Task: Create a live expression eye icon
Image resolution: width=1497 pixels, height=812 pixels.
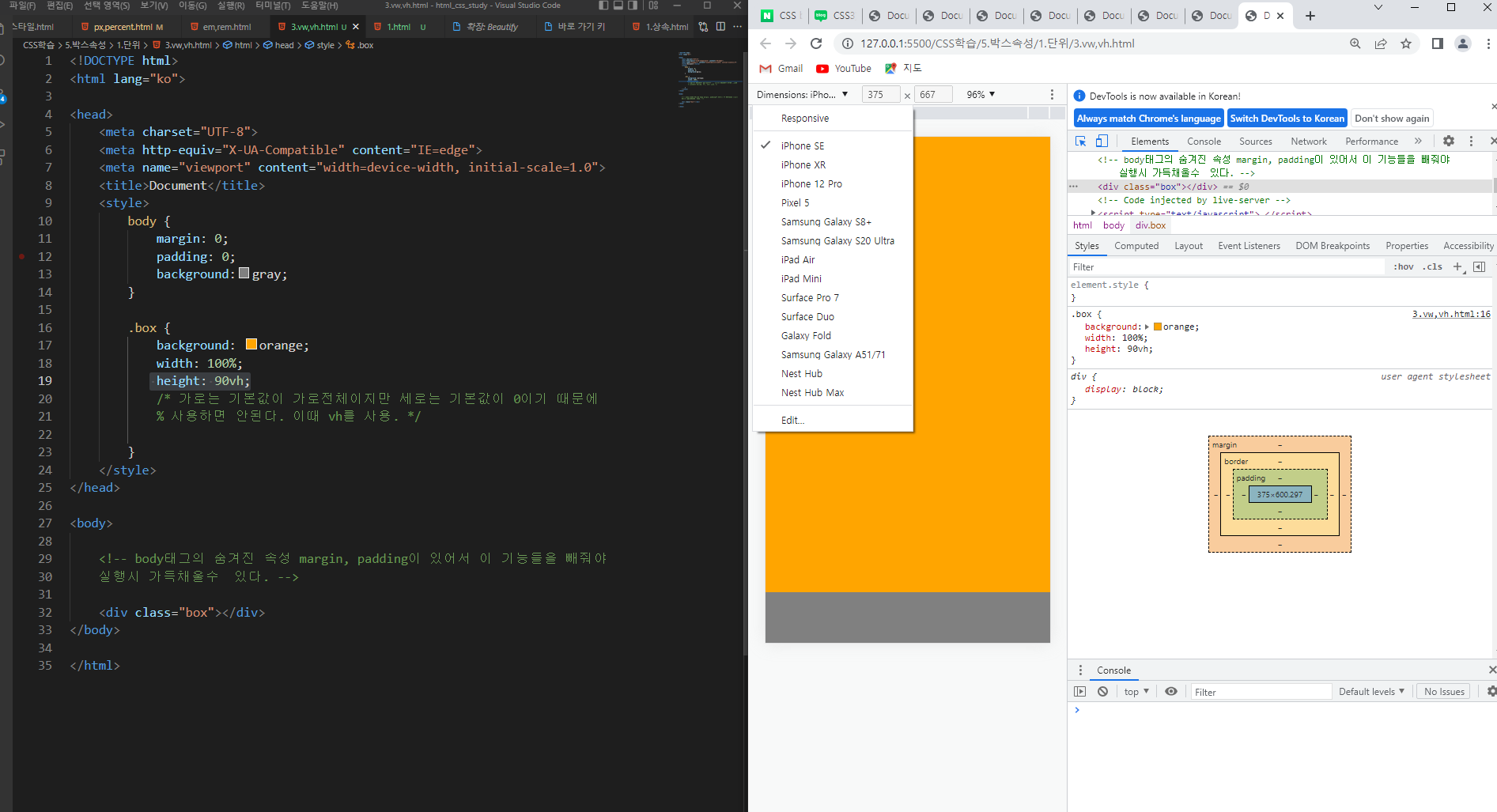Action: tap(1171, 692)
